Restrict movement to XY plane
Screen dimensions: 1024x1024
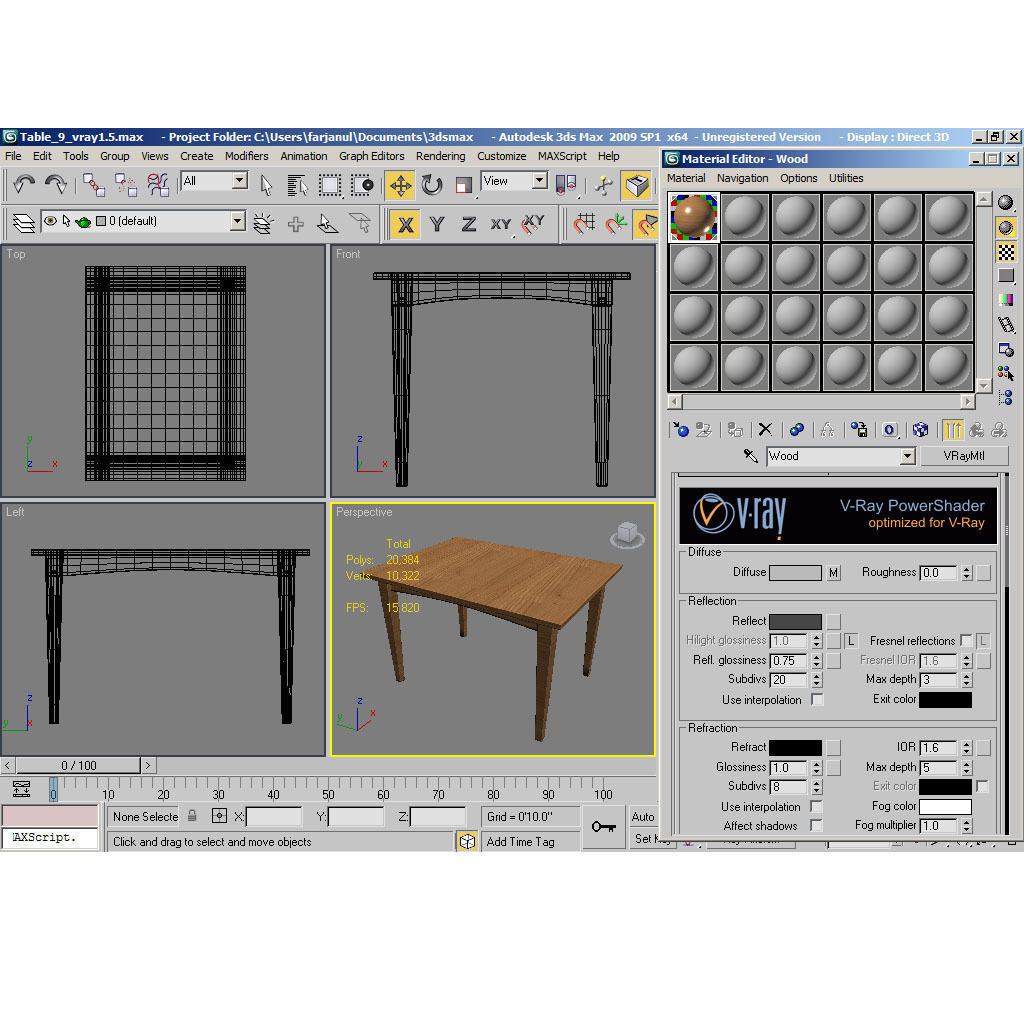pos(500,224)
